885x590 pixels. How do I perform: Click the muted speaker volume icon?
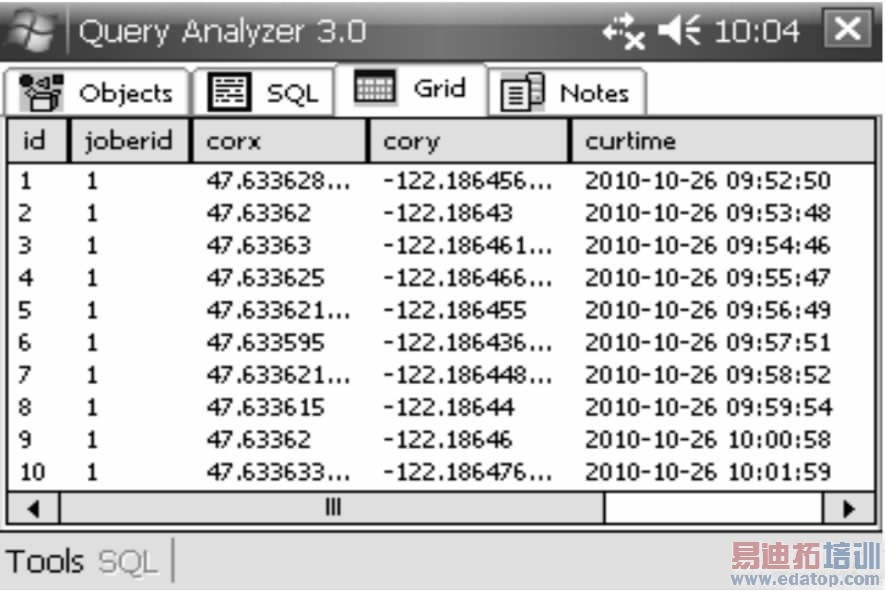(x=680, y=30)
